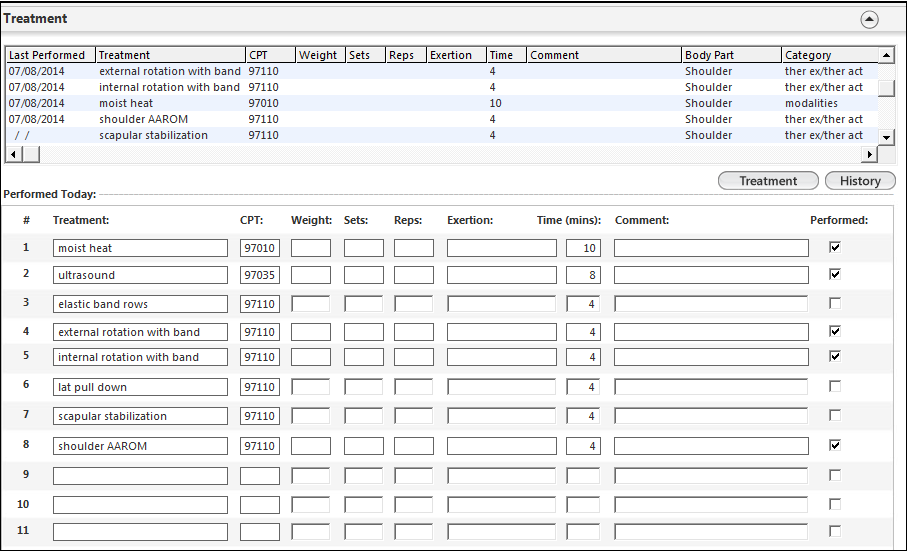
Task: Click the empty Treatment field in row 9
Action: pyautogui.click(x=141, y=476)
